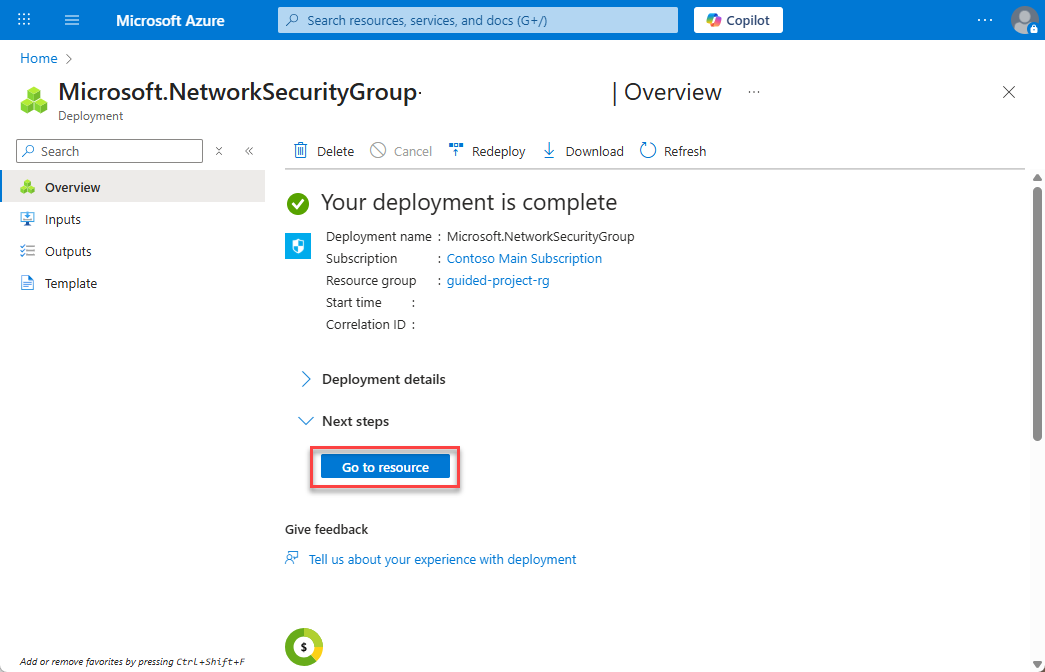The width and height of the screenshot is (1045, 672).
Task: Click the Microsoft Azure home title
Action: coord(170,21)
